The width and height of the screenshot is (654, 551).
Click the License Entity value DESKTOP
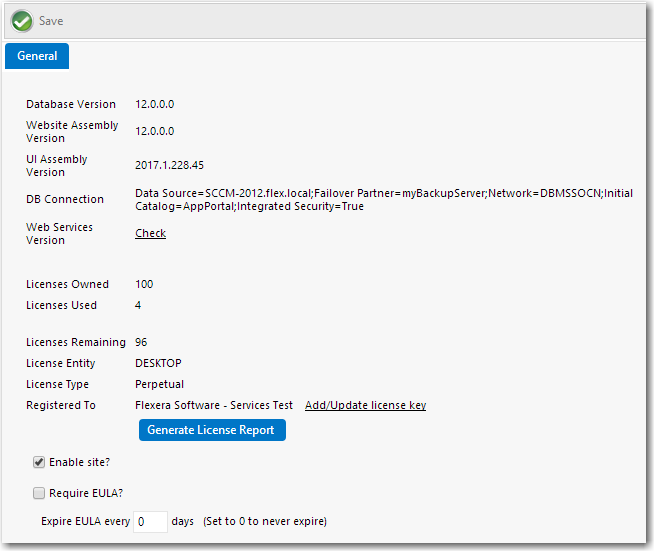pyautogui.click(x=158, y=363)
